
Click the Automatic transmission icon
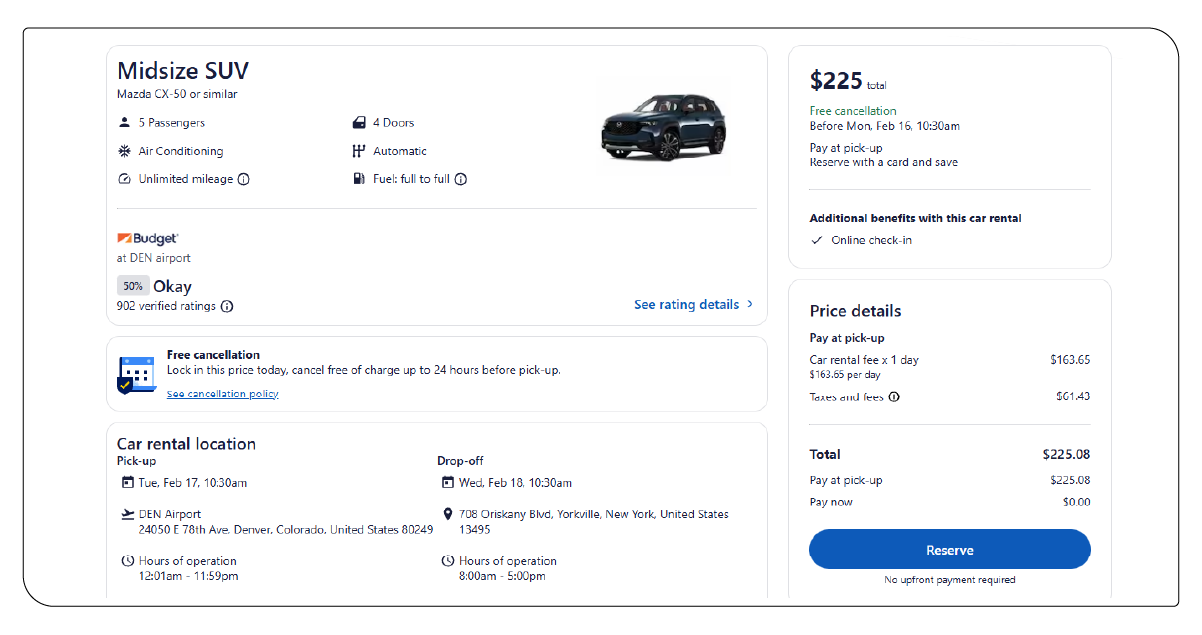[359, 152]
